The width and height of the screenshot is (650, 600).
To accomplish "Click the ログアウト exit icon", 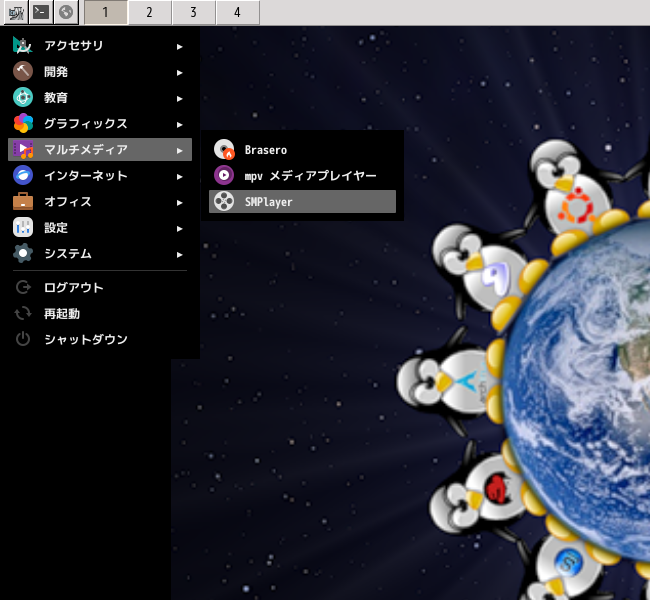I will (23, 287).
